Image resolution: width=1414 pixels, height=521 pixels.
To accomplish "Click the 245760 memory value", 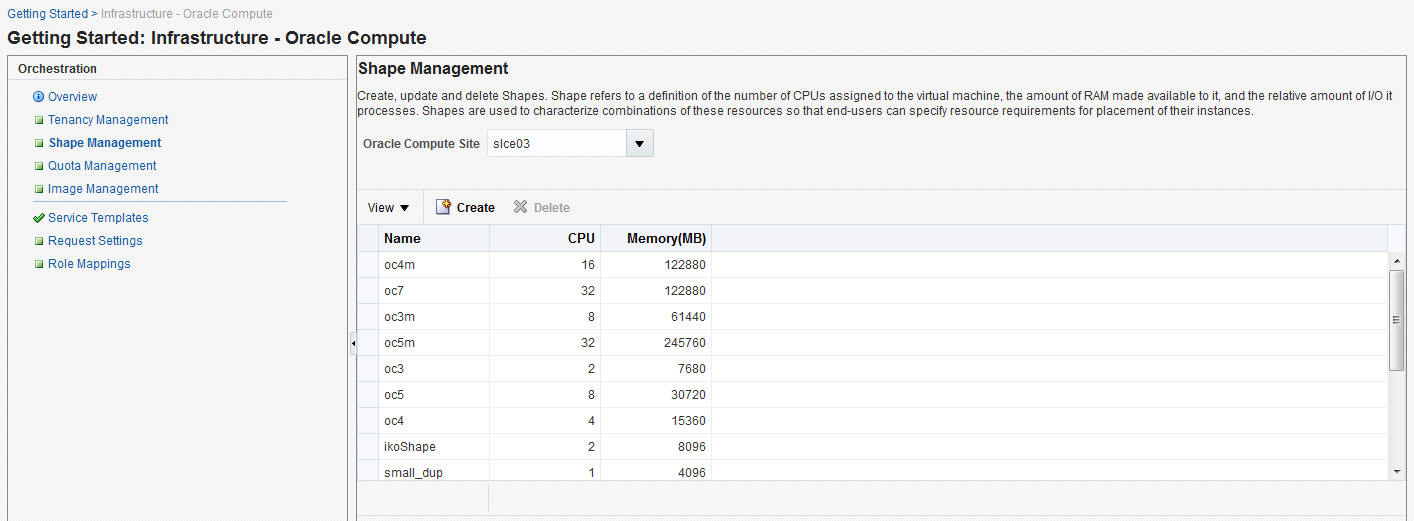I will click(685, 343).
